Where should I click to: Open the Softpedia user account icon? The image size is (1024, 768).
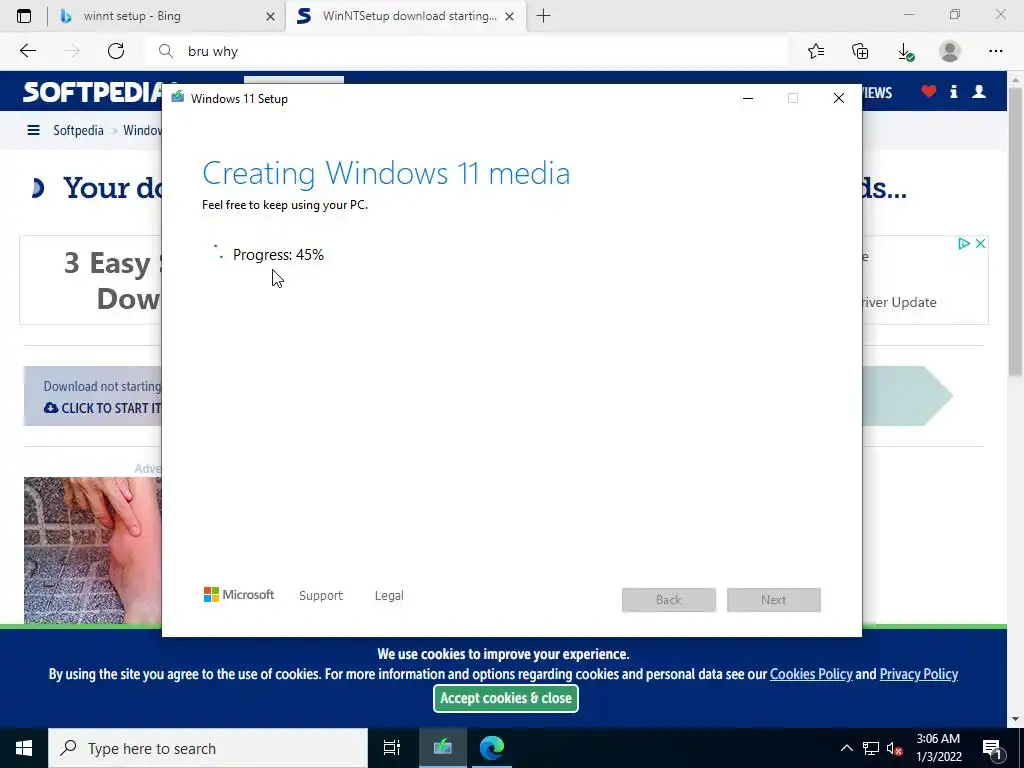979,91
